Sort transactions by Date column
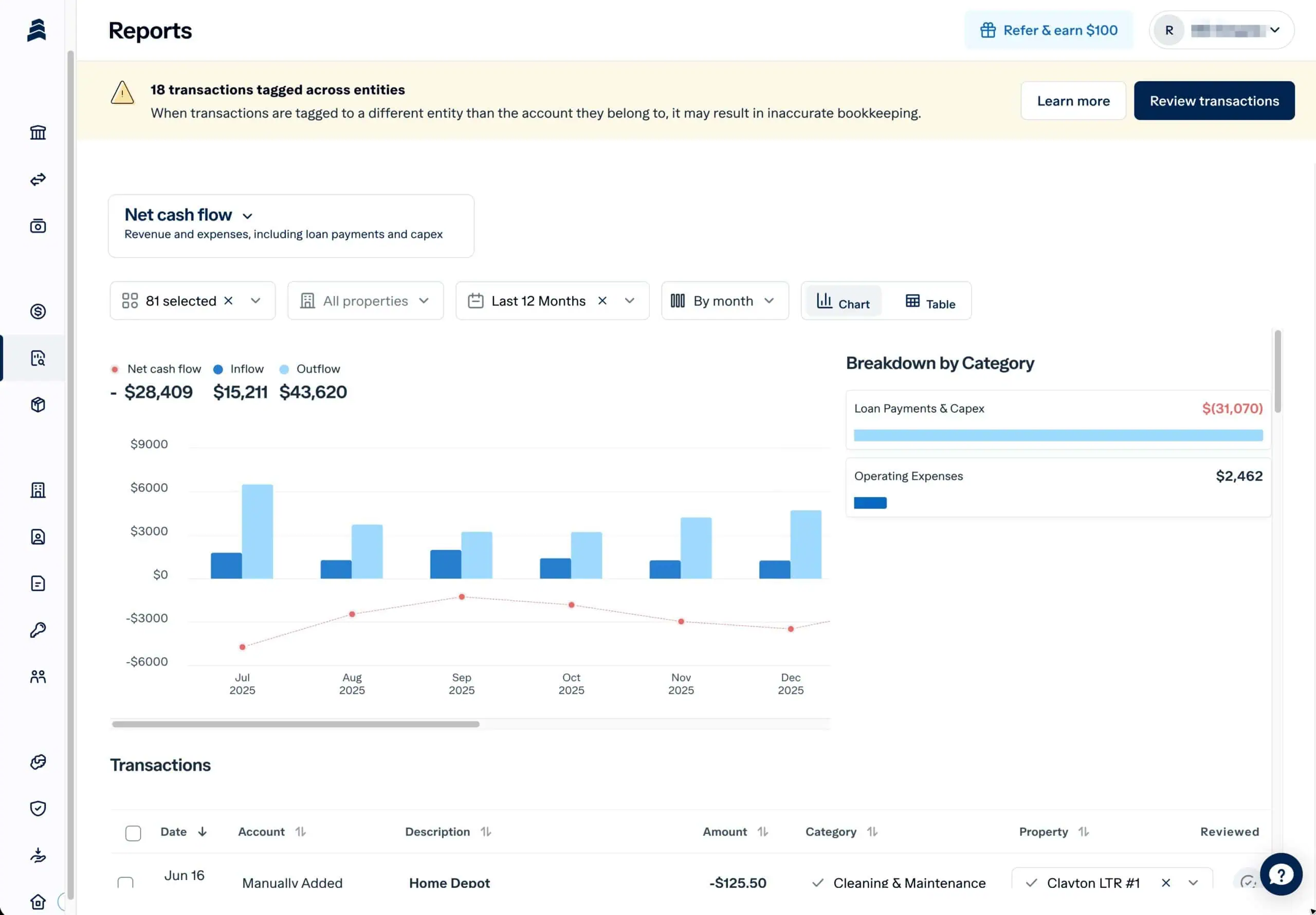The image size is (1316, 915). click(184, 832)
